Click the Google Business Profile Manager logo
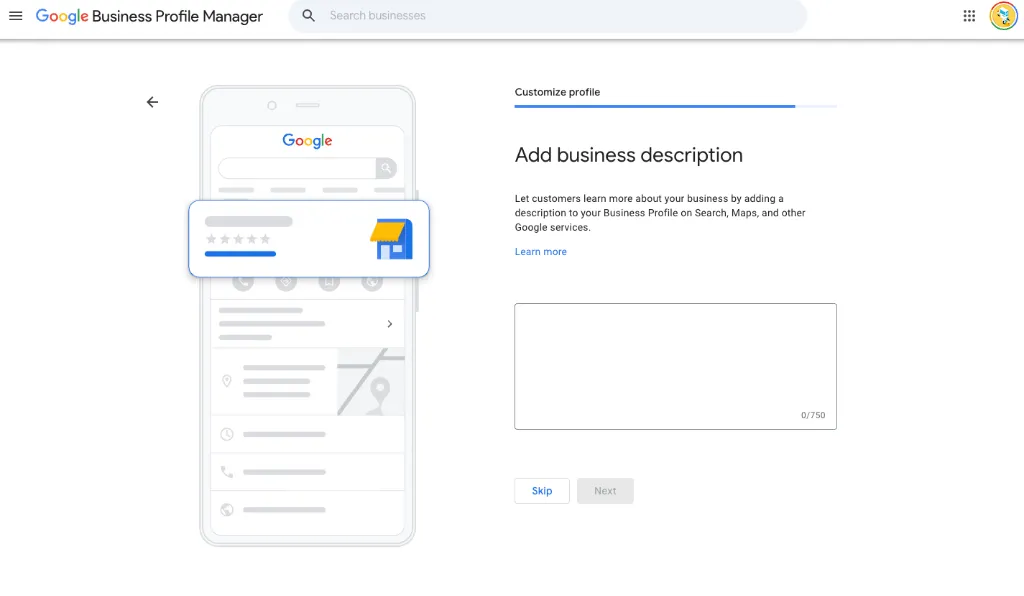Screen dimensions: 1024x596 click(149, 16)
